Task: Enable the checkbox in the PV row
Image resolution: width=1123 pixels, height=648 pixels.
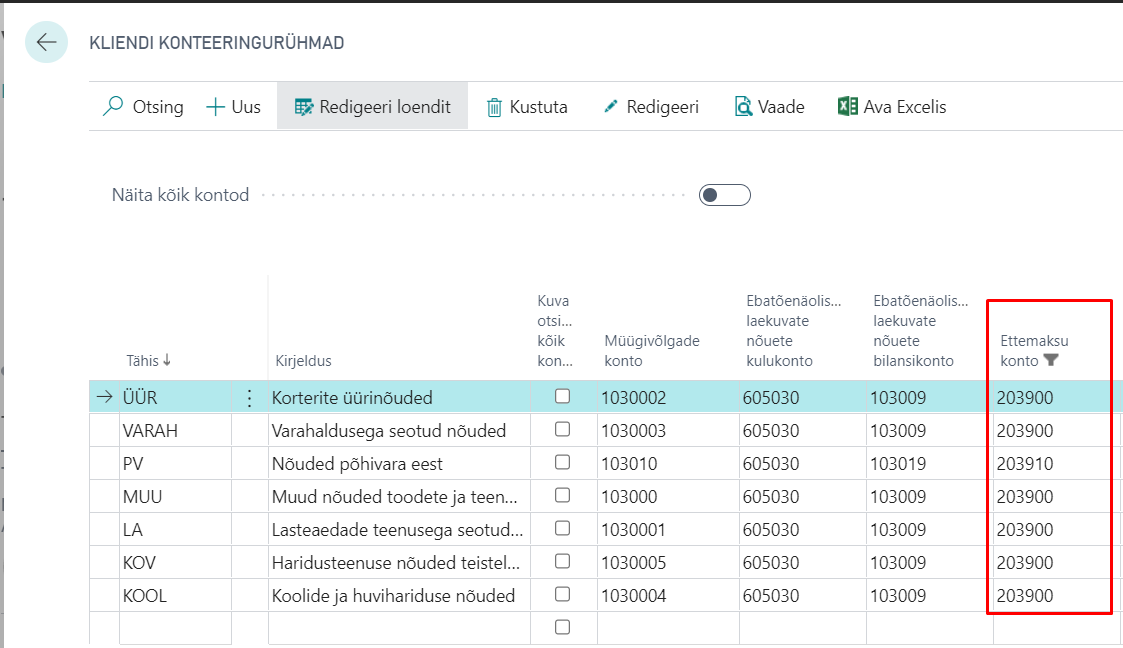Action: click(562, 463)
